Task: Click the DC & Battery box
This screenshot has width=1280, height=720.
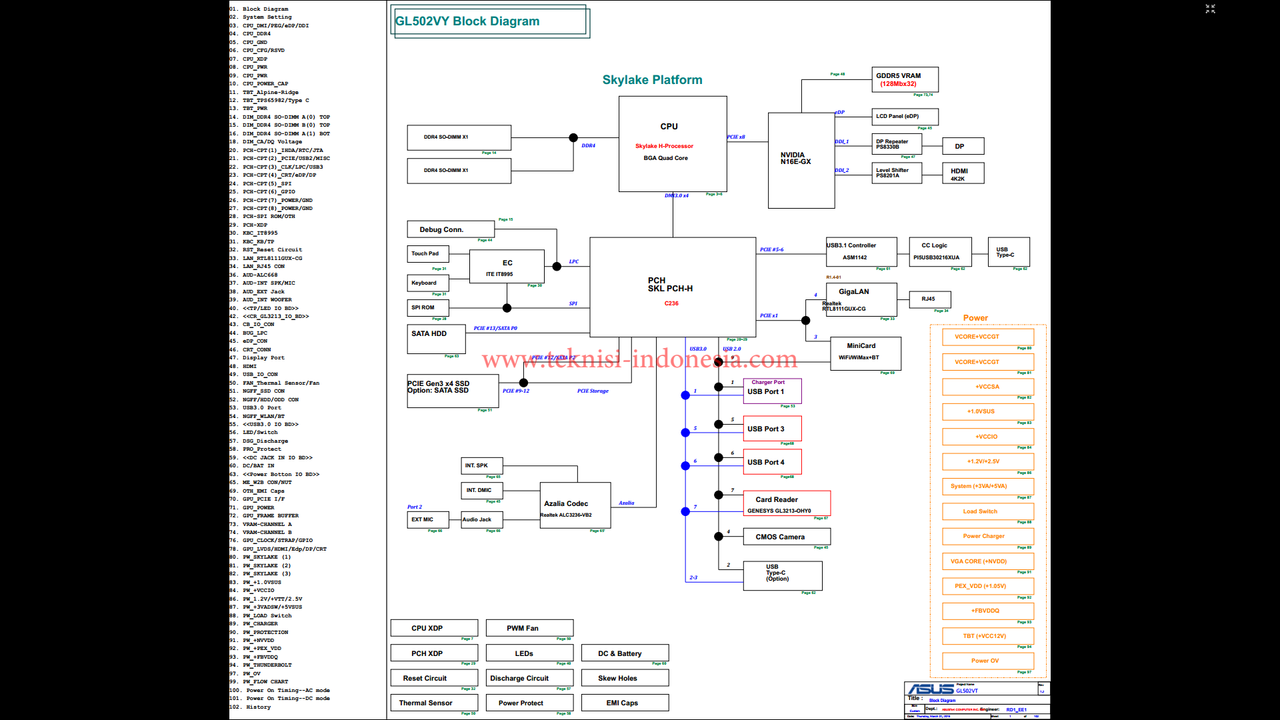Action: point(625,653)
